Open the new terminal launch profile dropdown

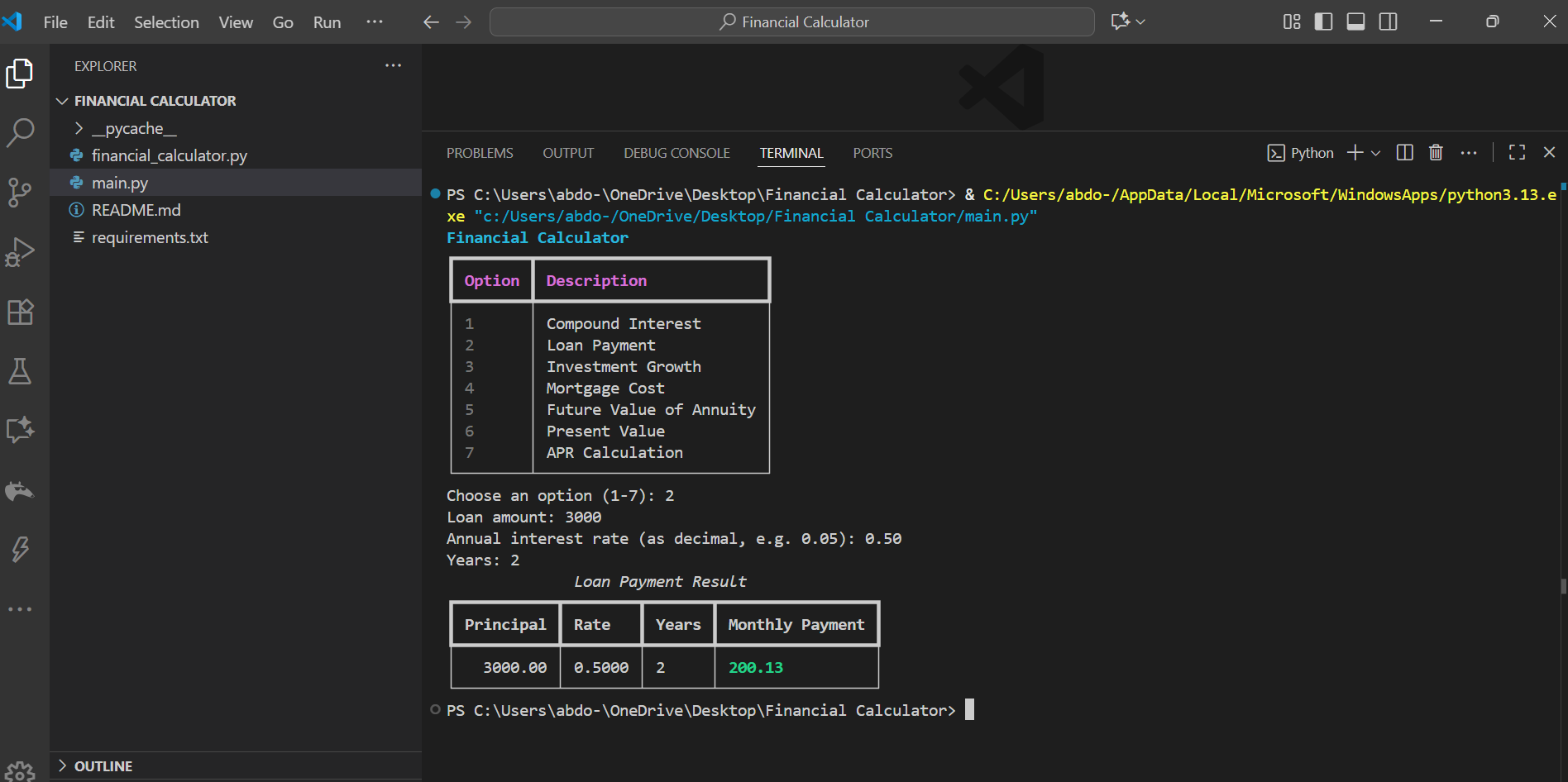coord(1376,153)
